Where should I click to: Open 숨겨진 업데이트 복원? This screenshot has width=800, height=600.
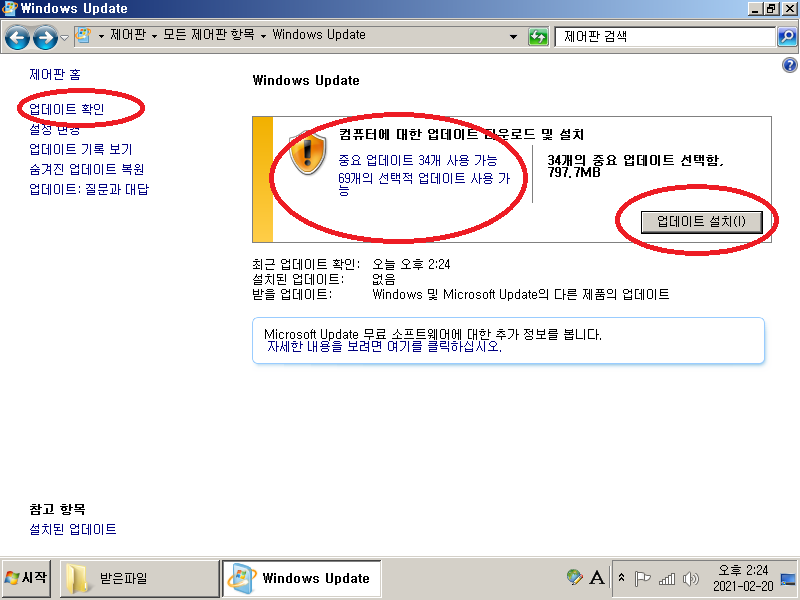86,169
